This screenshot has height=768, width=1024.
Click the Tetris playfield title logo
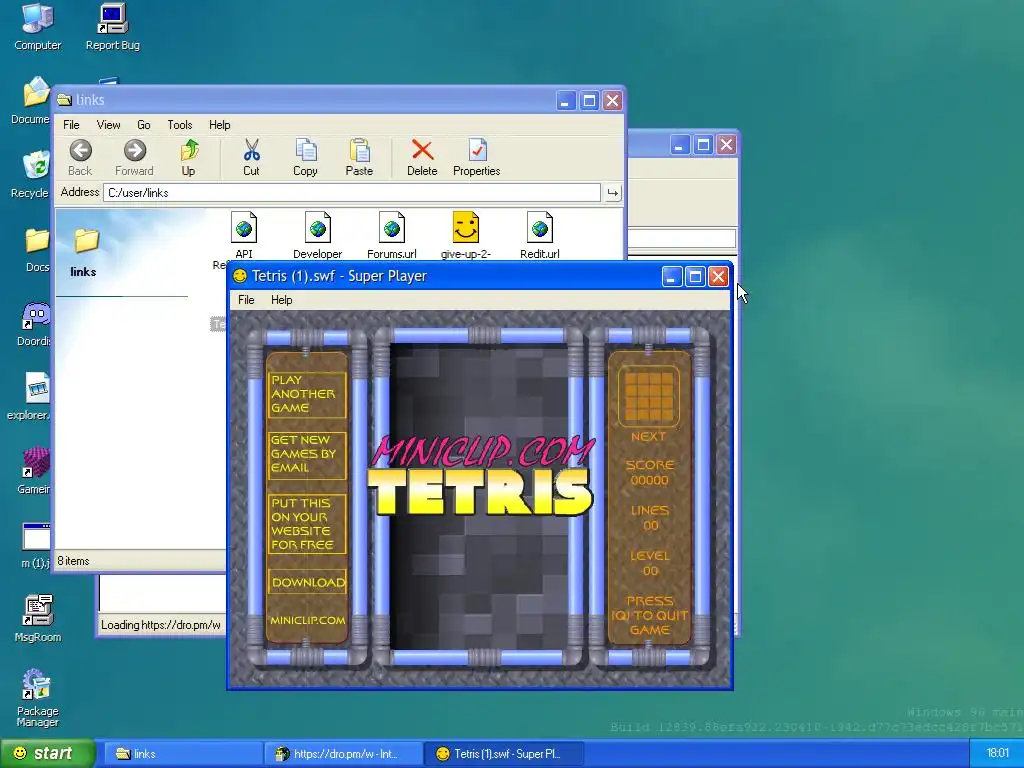click(x=481, y=475)
